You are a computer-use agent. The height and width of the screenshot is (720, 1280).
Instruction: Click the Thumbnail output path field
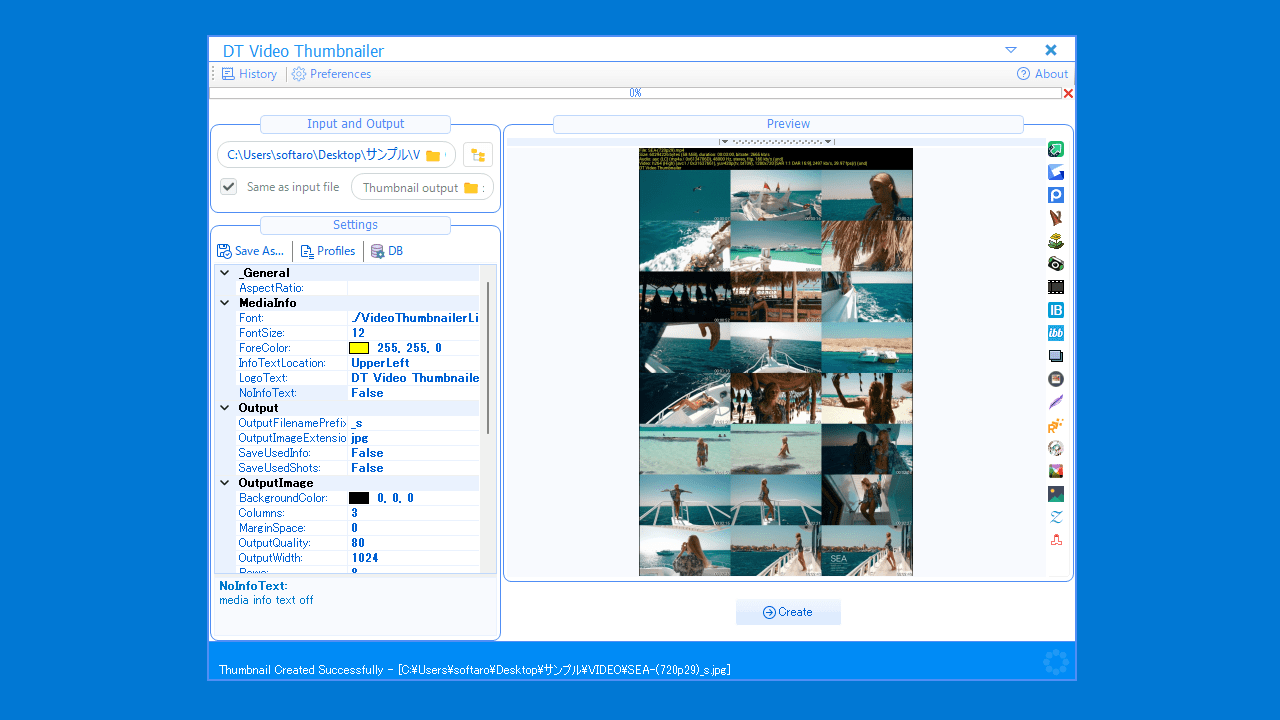[422, 187]
